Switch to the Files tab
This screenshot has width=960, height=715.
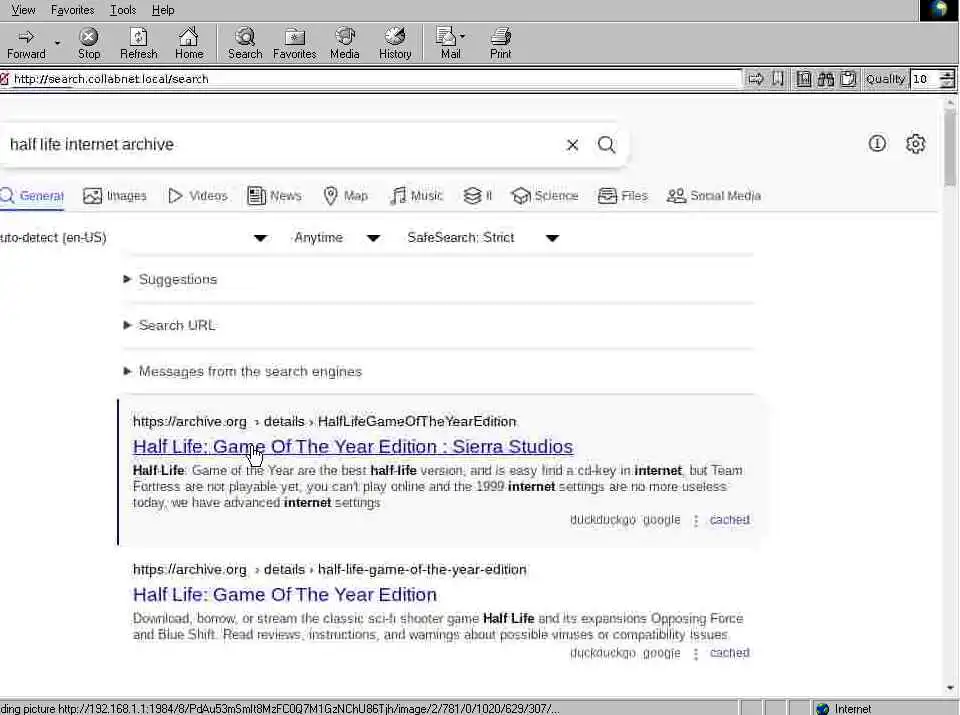pyautogui.click(x=623, y=196)
